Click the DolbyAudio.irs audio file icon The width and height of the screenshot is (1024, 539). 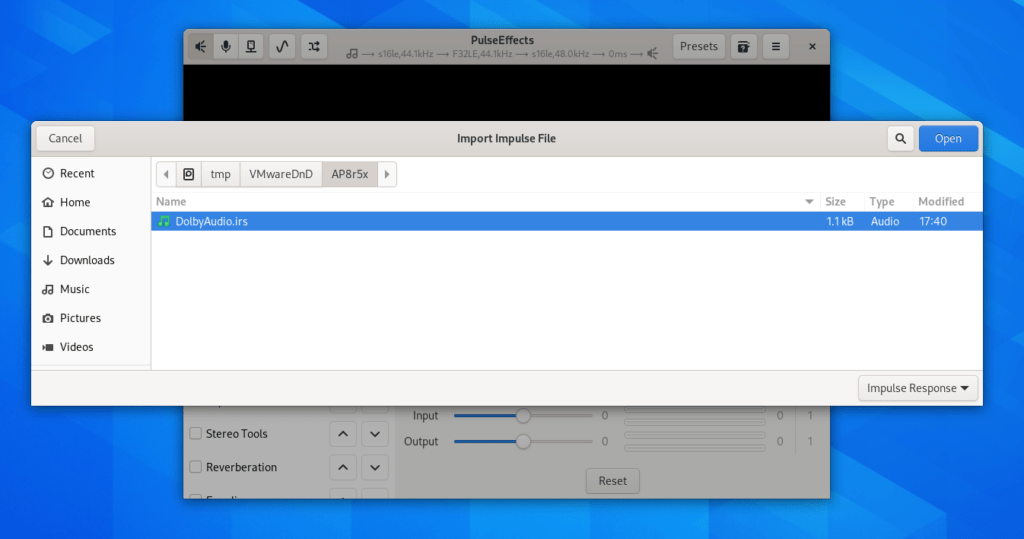coord(164,221)
